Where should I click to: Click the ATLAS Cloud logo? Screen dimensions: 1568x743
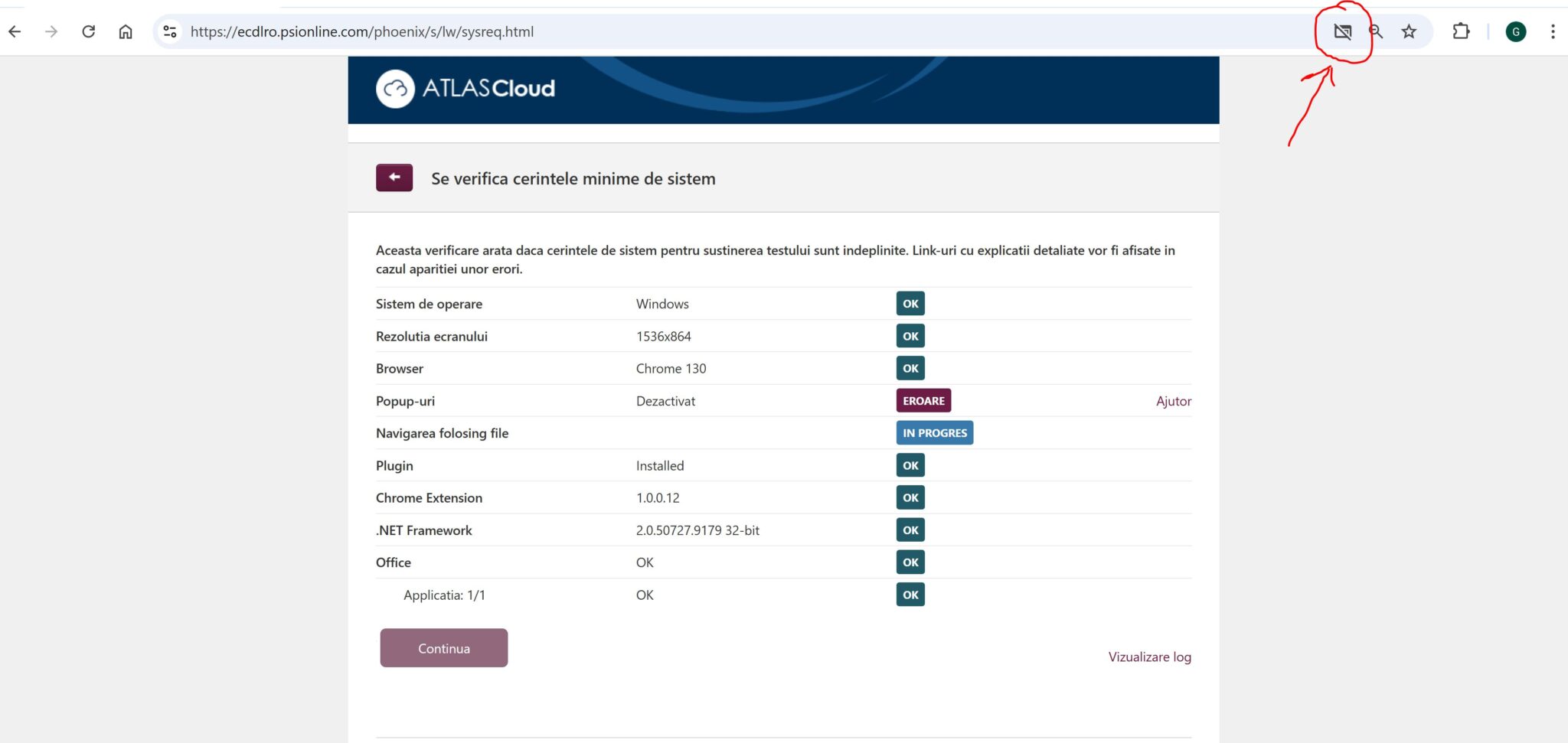[465, 88]
